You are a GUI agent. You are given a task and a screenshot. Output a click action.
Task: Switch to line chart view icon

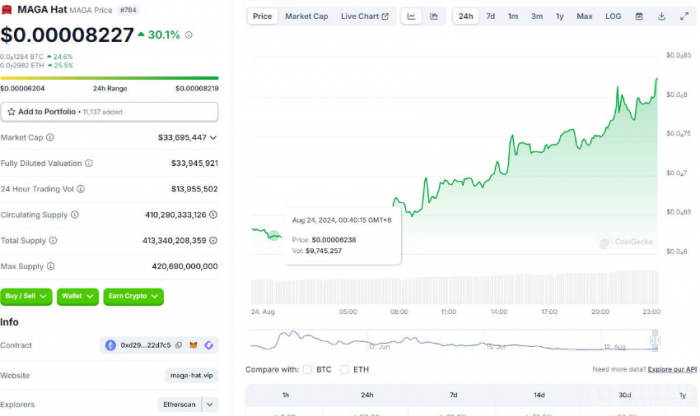(413, 16)
